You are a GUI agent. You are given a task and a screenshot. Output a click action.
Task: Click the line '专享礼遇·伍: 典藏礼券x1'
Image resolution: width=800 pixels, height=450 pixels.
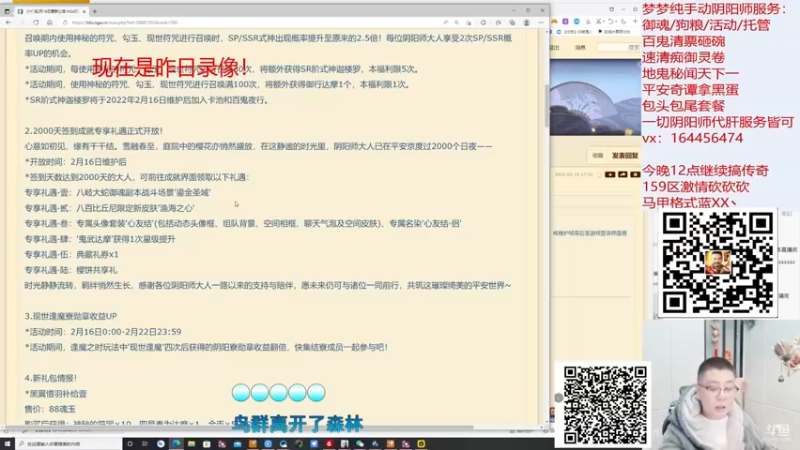pos(71,254)
